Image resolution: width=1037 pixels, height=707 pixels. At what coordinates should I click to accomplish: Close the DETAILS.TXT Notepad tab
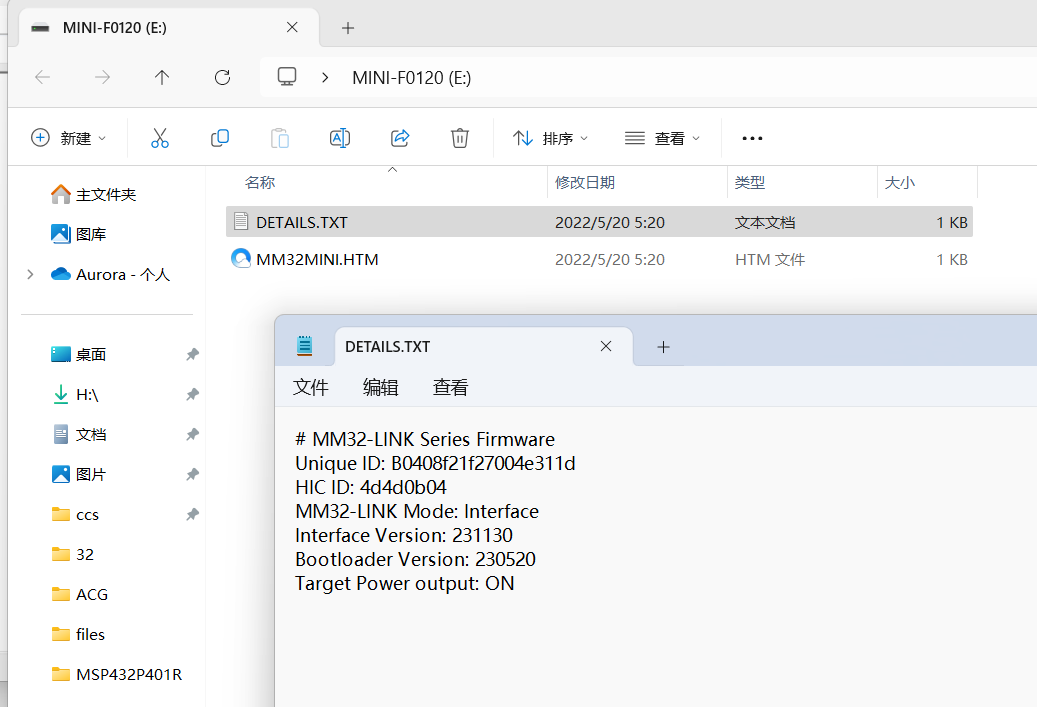point(606,346)
